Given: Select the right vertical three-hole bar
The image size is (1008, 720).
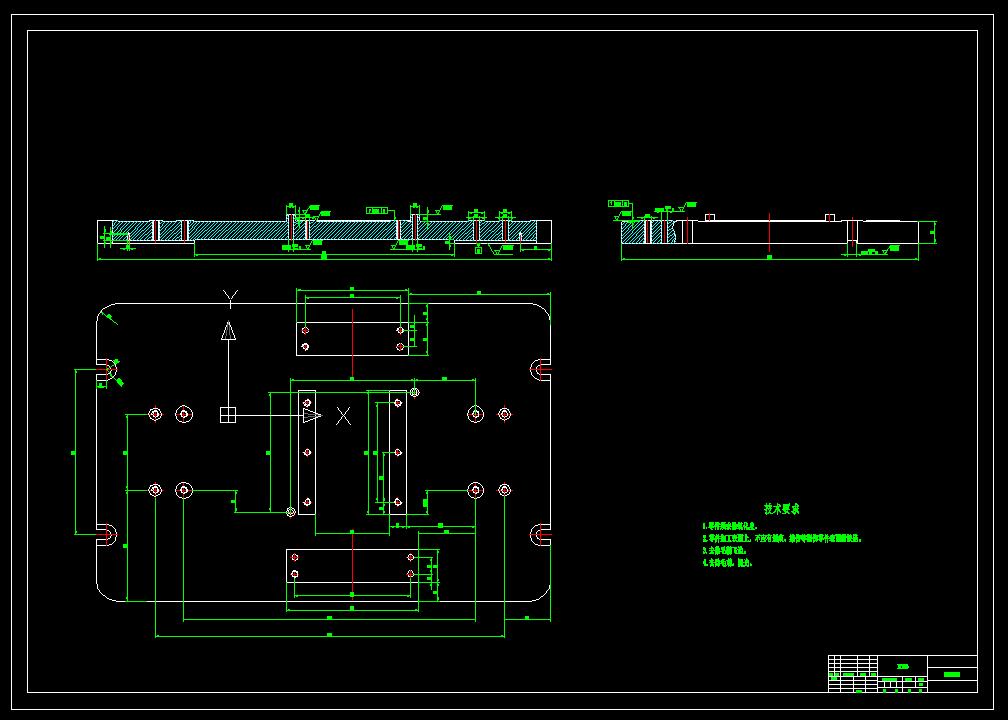Looking at the screenshot, I should [x=398, y=453].
